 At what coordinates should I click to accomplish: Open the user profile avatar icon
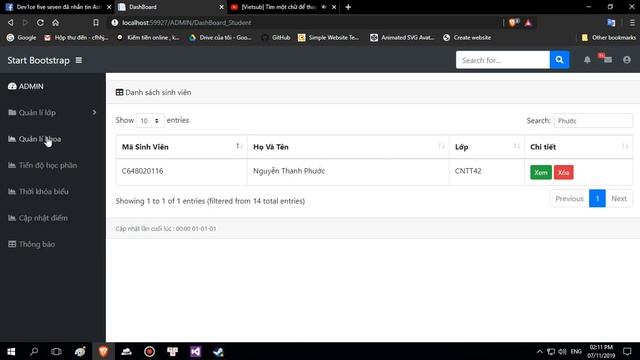click(x=627, y=60)
